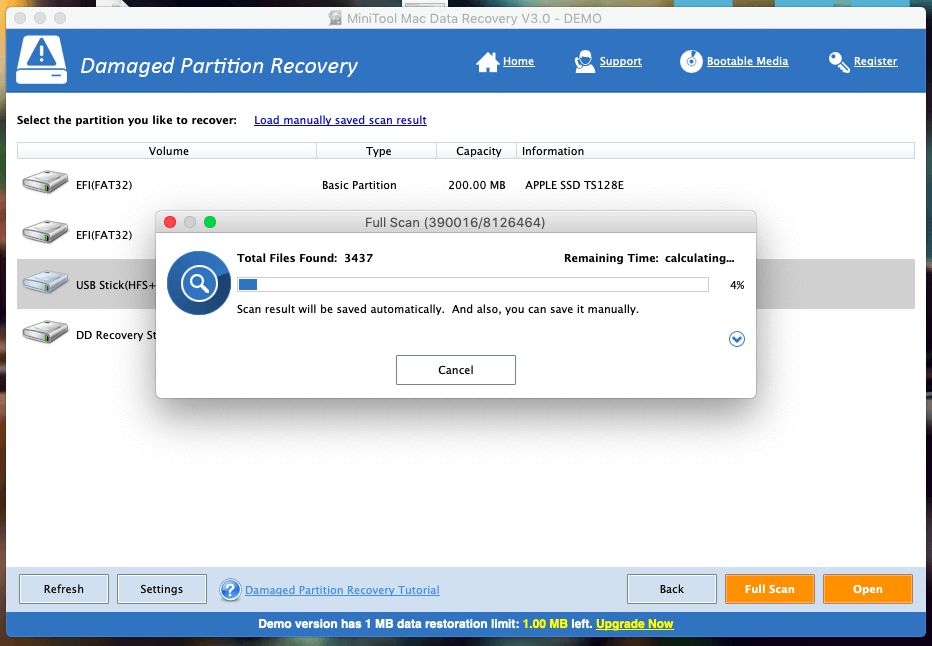This screenshot has height=646, width=932.
Task: Click the tutorial question mark icon
Action: click(230, 590)
